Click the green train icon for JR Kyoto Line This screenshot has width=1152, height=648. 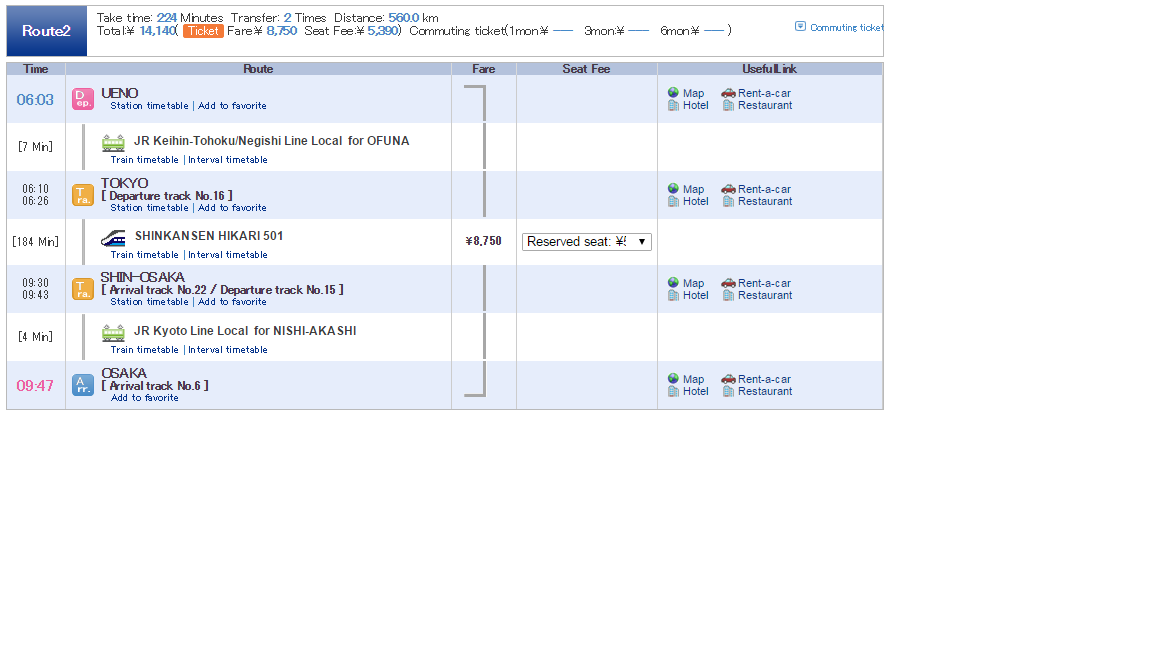[x=113, y=333]
